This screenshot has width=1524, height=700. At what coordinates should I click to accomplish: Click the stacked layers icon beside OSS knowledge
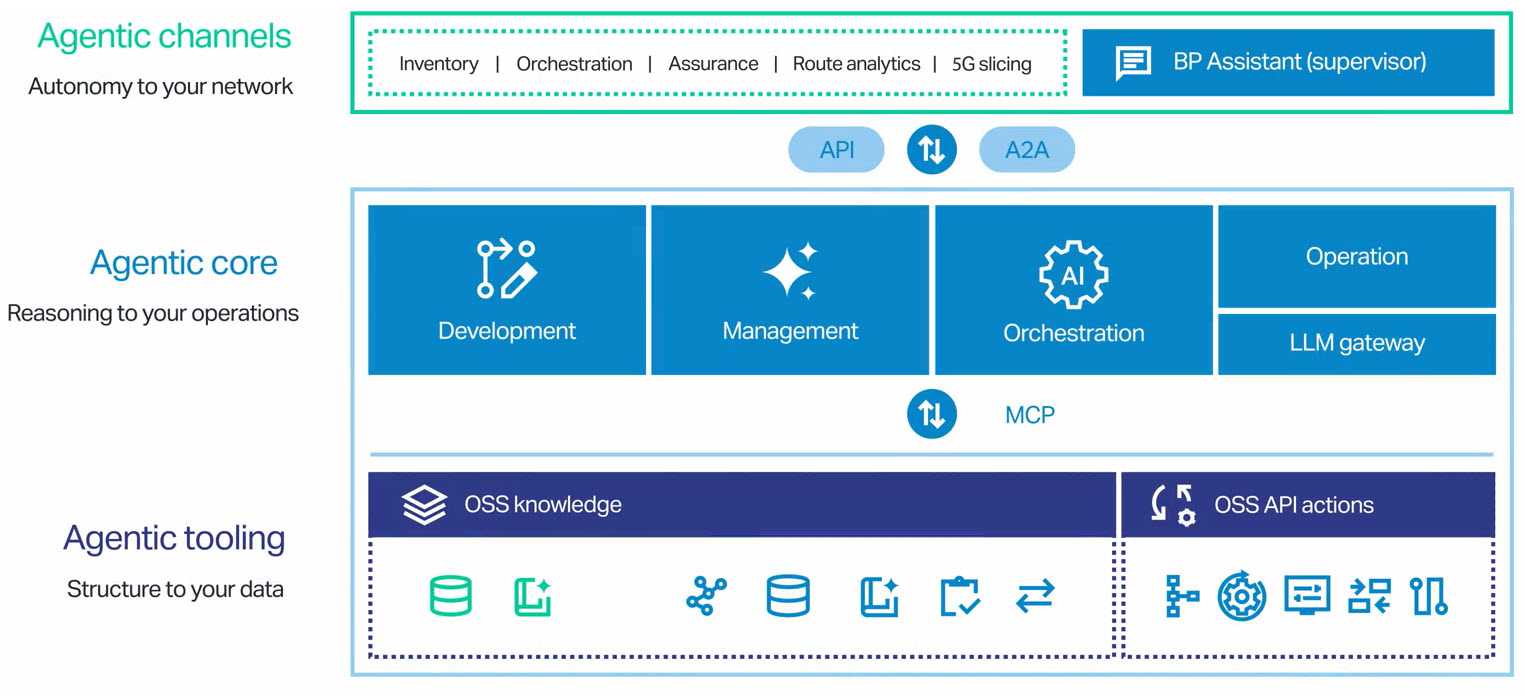[424, 505]
